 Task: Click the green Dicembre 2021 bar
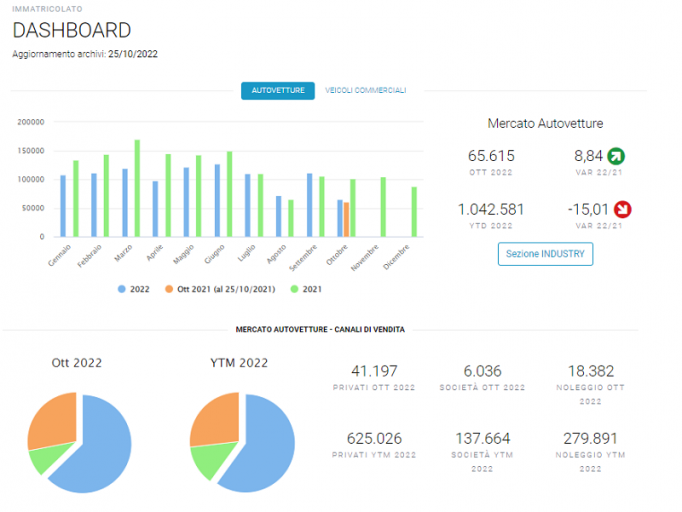pos(414,212)
